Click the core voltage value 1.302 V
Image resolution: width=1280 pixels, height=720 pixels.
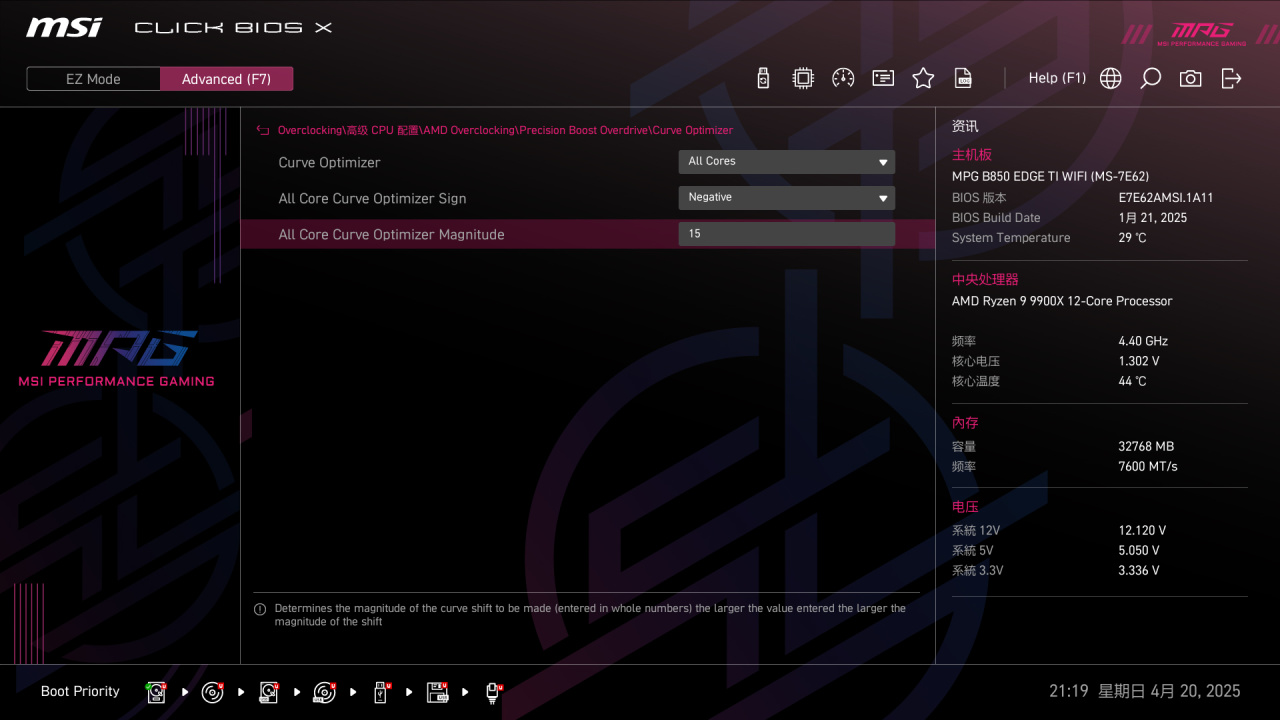[x=1139, y=361]
